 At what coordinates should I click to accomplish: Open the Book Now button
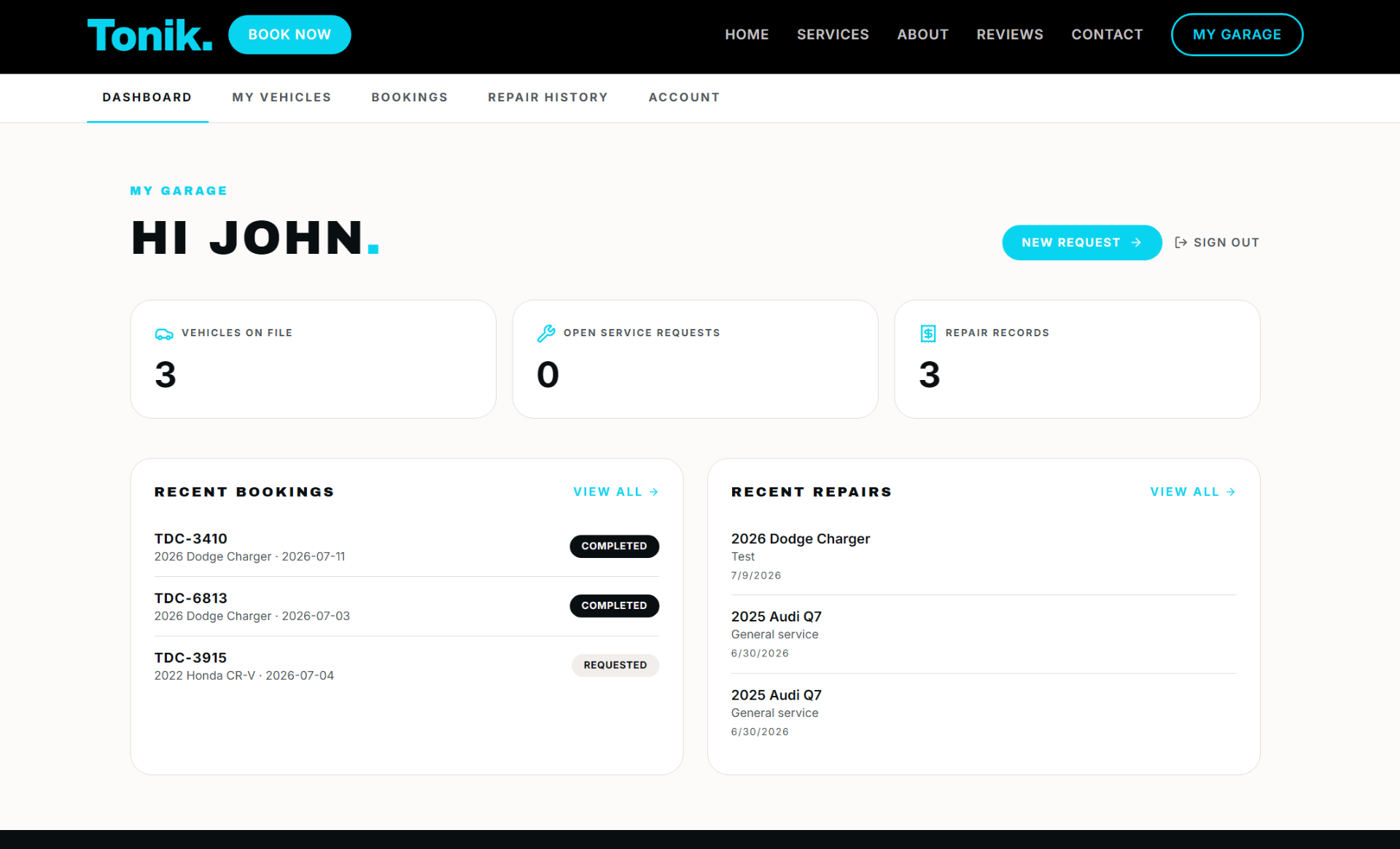pos(289,34)
